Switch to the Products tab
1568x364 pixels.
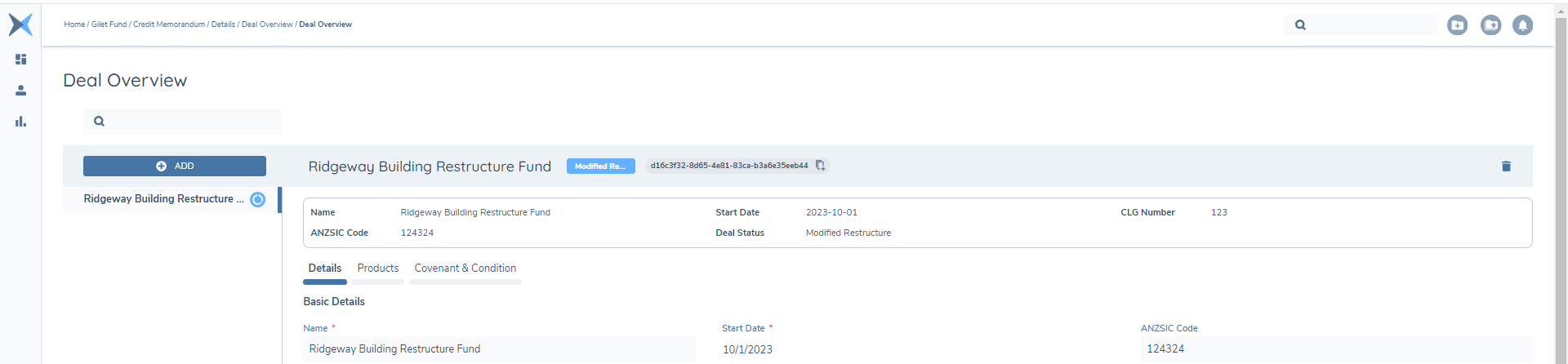tap(378, 269)
